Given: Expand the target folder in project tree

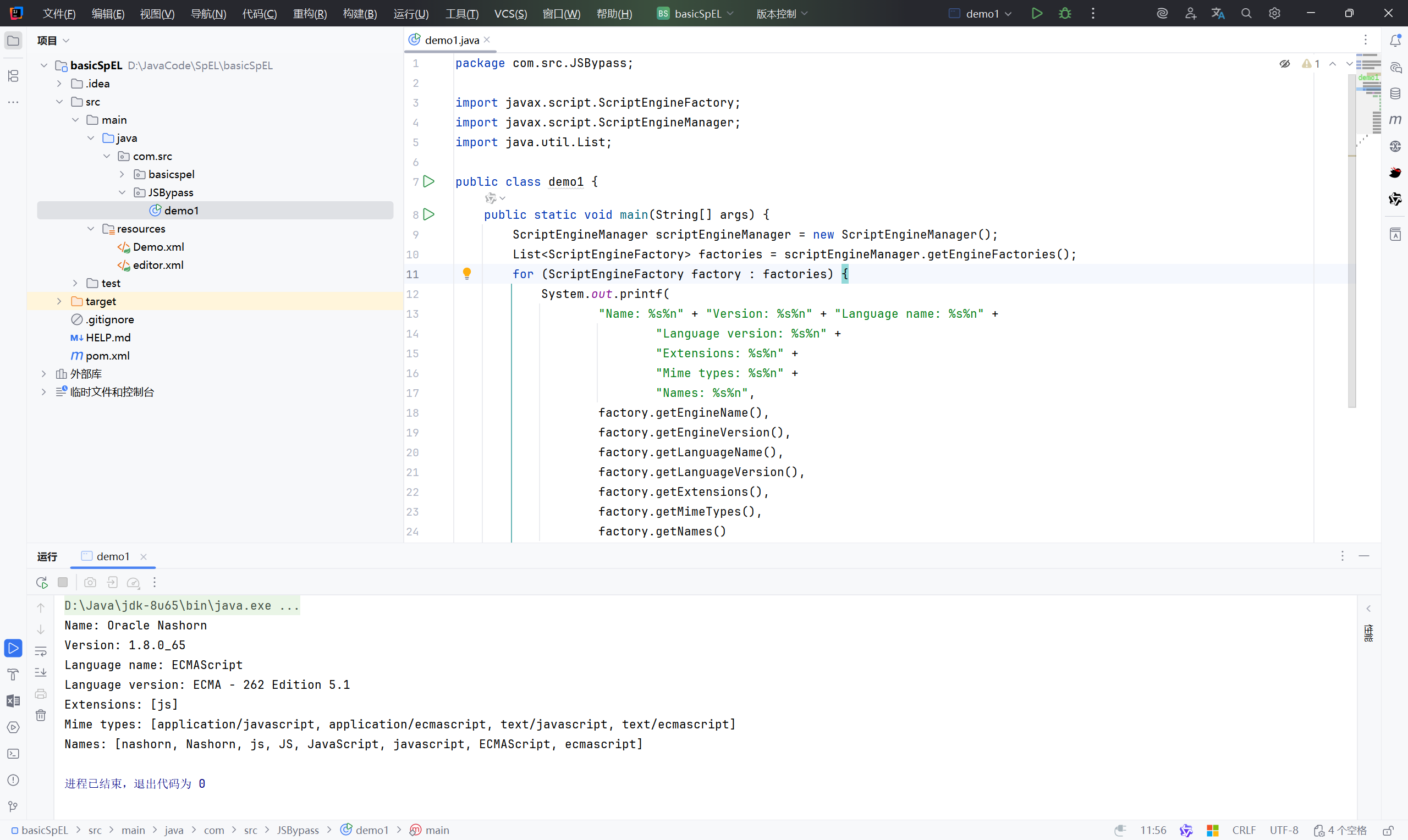Looking at the screenshot, I should coord(59,301).
